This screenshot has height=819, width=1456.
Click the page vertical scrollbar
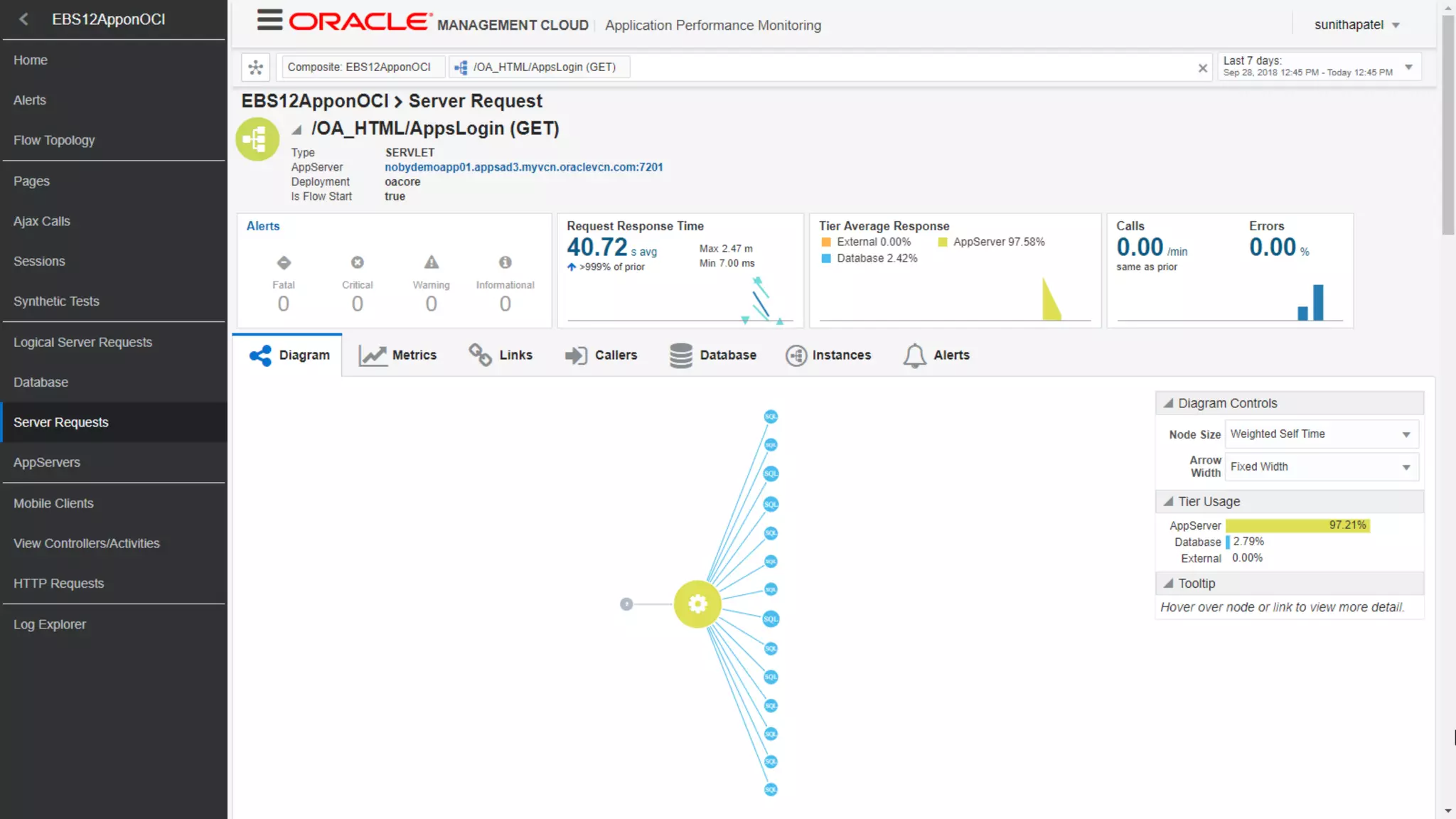(1448, 125)
